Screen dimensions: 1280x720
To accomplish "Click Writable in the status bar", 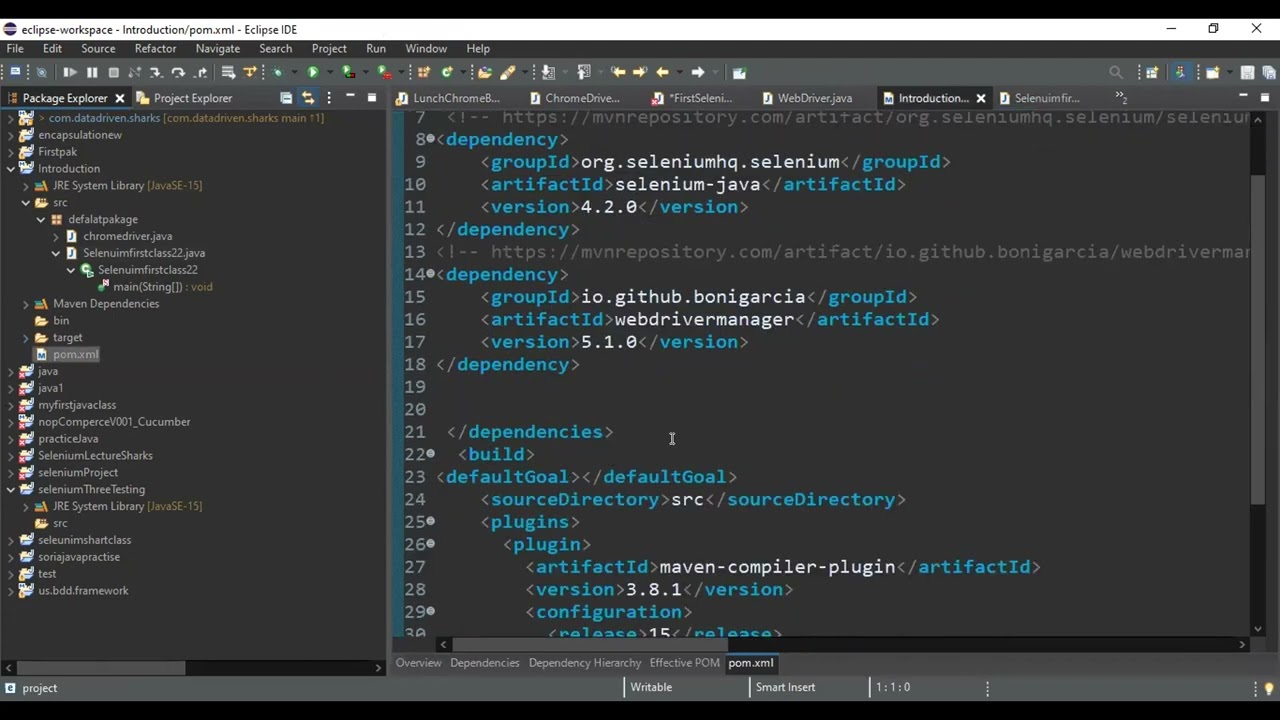I will tap(651, 688).
